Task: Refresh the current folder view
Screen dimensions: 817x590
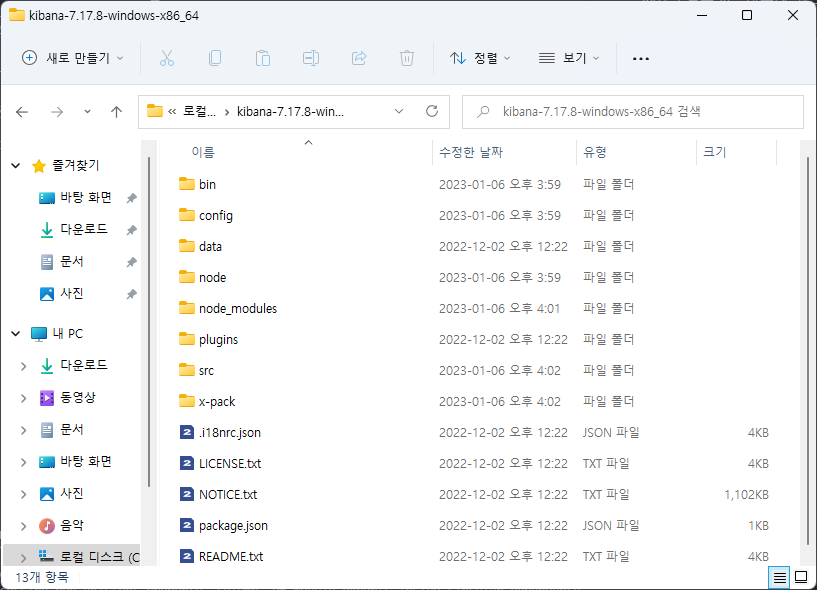Action: tap(431, 111)
